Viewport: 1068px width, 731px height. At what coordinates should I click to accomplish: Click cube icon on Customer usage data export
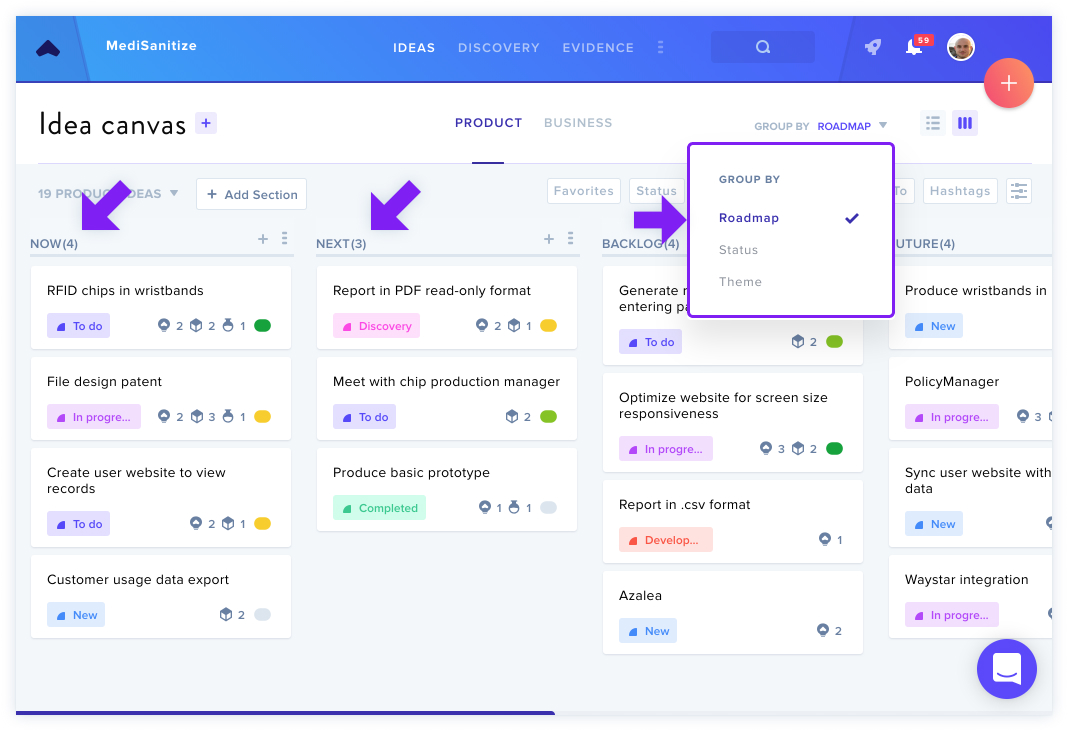click(226, 614)
